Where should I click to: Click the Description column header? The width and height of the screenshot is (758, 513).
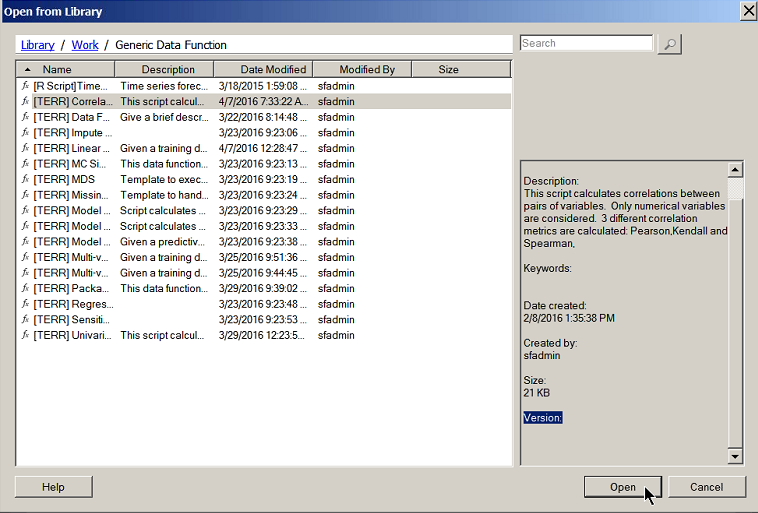click(168, 70)
